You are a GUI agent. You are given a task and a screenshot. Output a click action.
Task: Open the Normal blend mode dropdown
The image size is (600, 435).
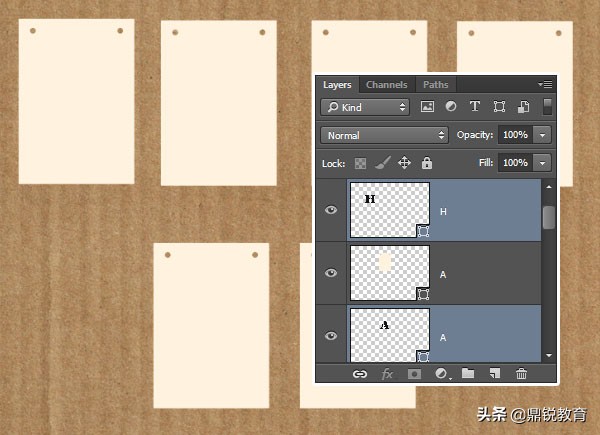[385, 135]
